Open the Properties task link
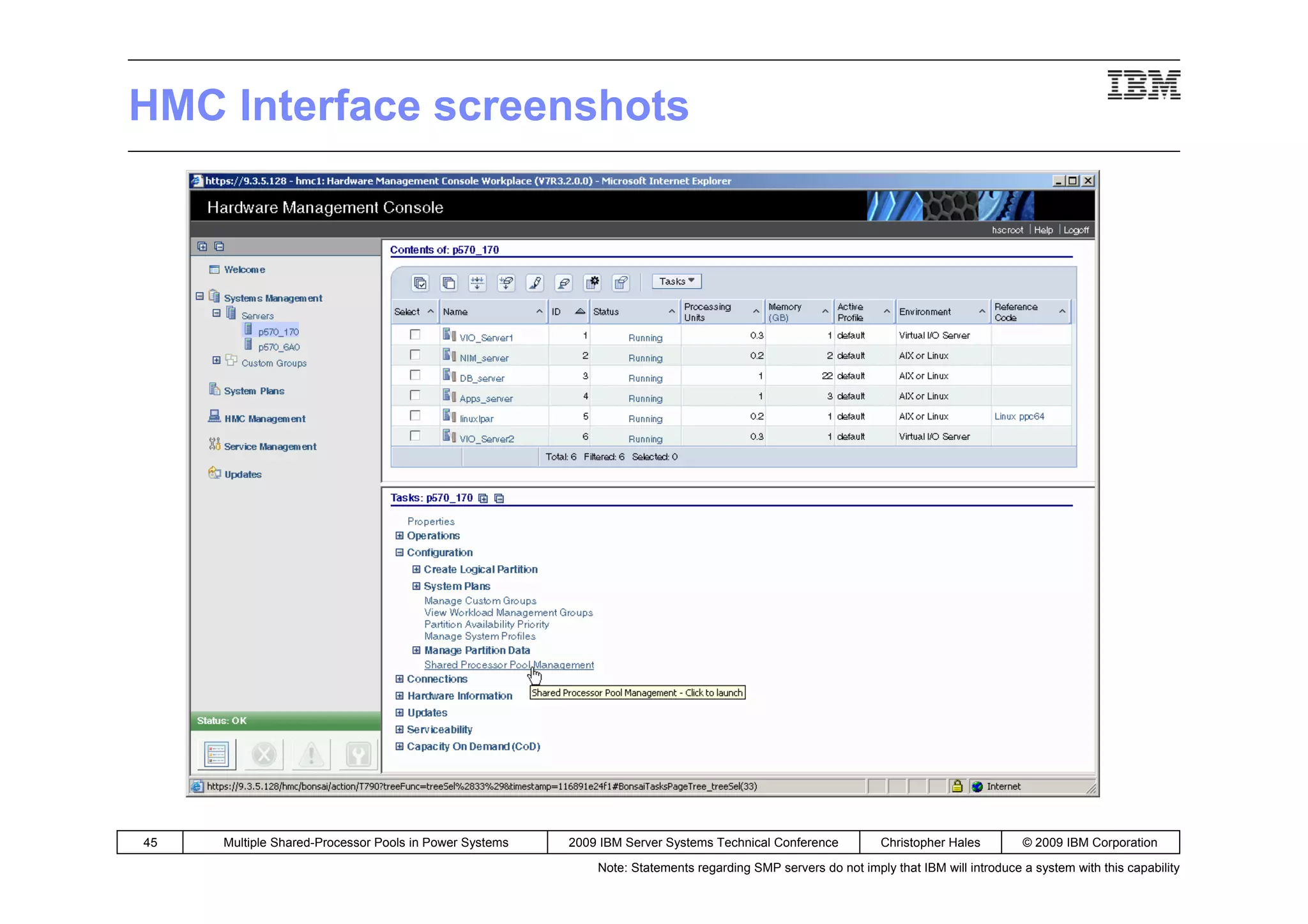Viewport: 1308px width, 924px height. (x=431, y=522)
